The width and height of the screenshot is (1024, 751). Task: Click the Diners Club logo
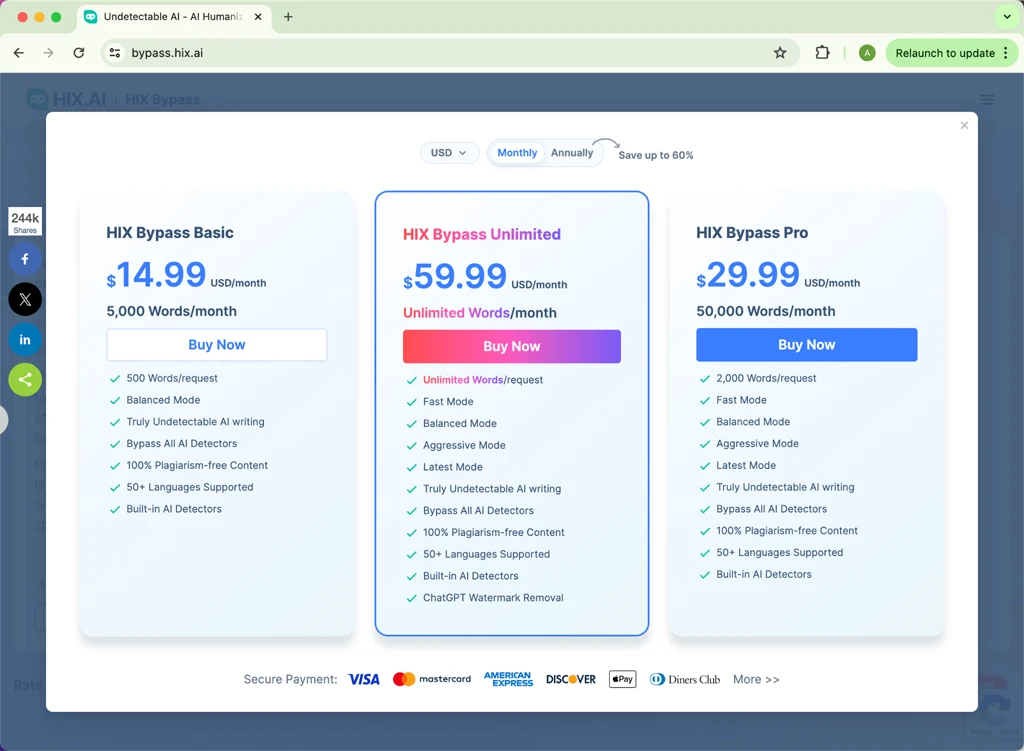[684, 679]
